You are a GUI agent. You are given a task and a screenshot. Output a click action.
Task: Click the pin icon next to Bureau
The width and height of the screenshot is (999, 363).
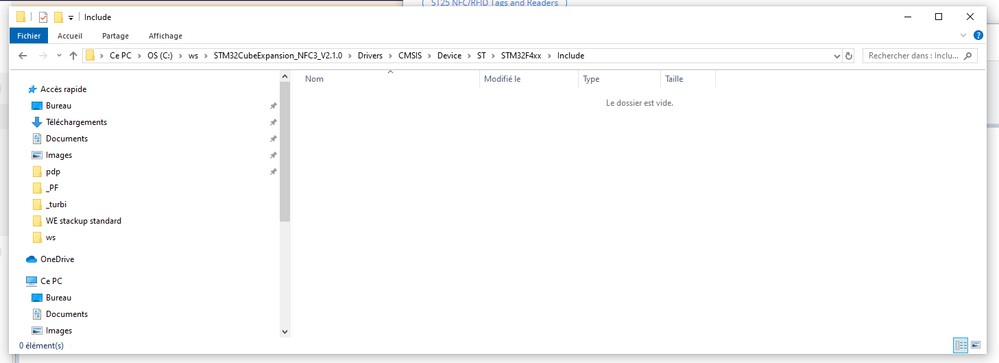click(273, 106)
